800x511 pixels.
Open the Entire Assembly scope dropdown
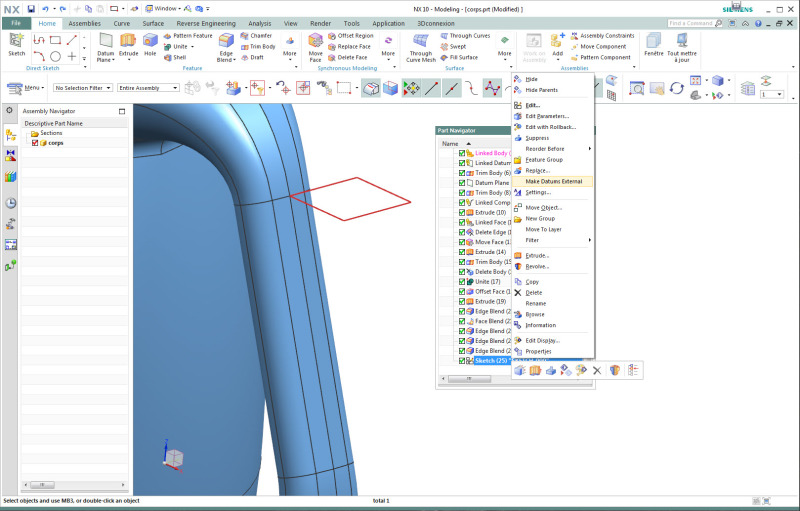click(148, 88)
